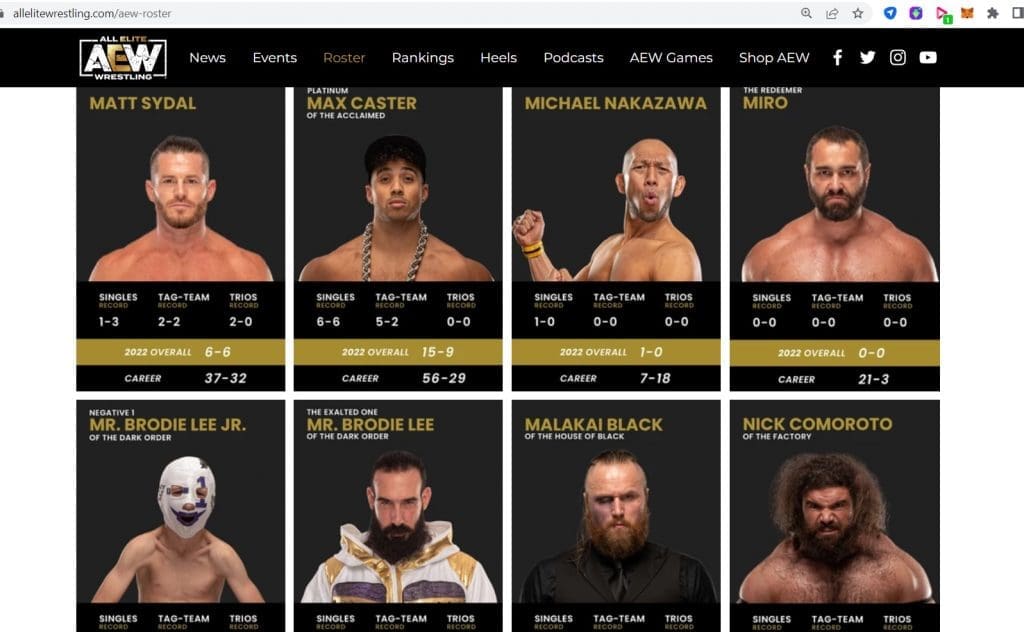Share this page via share icon
Image resolution: width=1024 pixels, height=632 pixels.
[x=832, y=13]
